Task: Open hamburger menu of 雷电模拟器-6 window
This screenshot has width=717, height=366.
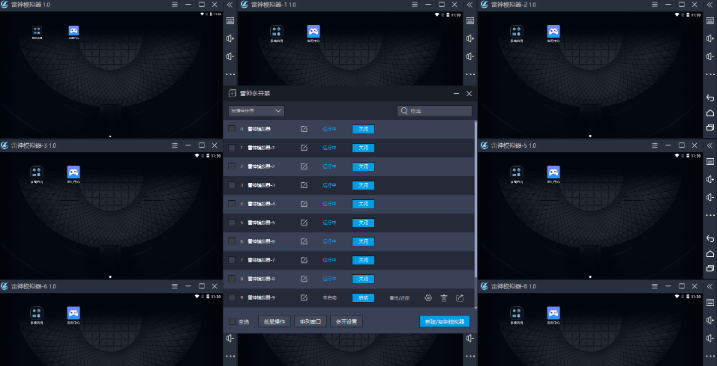Action: 175,286
